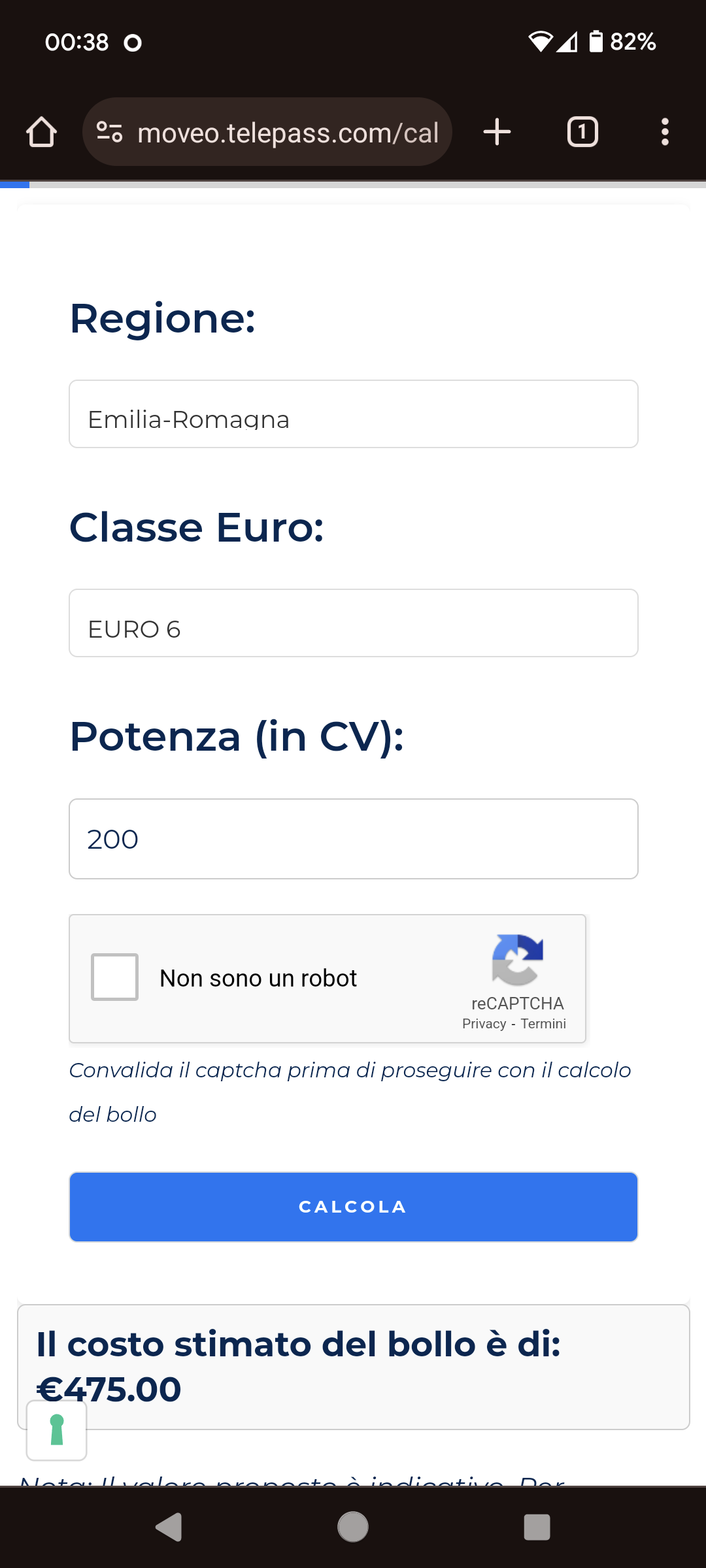
Task: Open a new tab with plus icon
Action: point(497,132)
